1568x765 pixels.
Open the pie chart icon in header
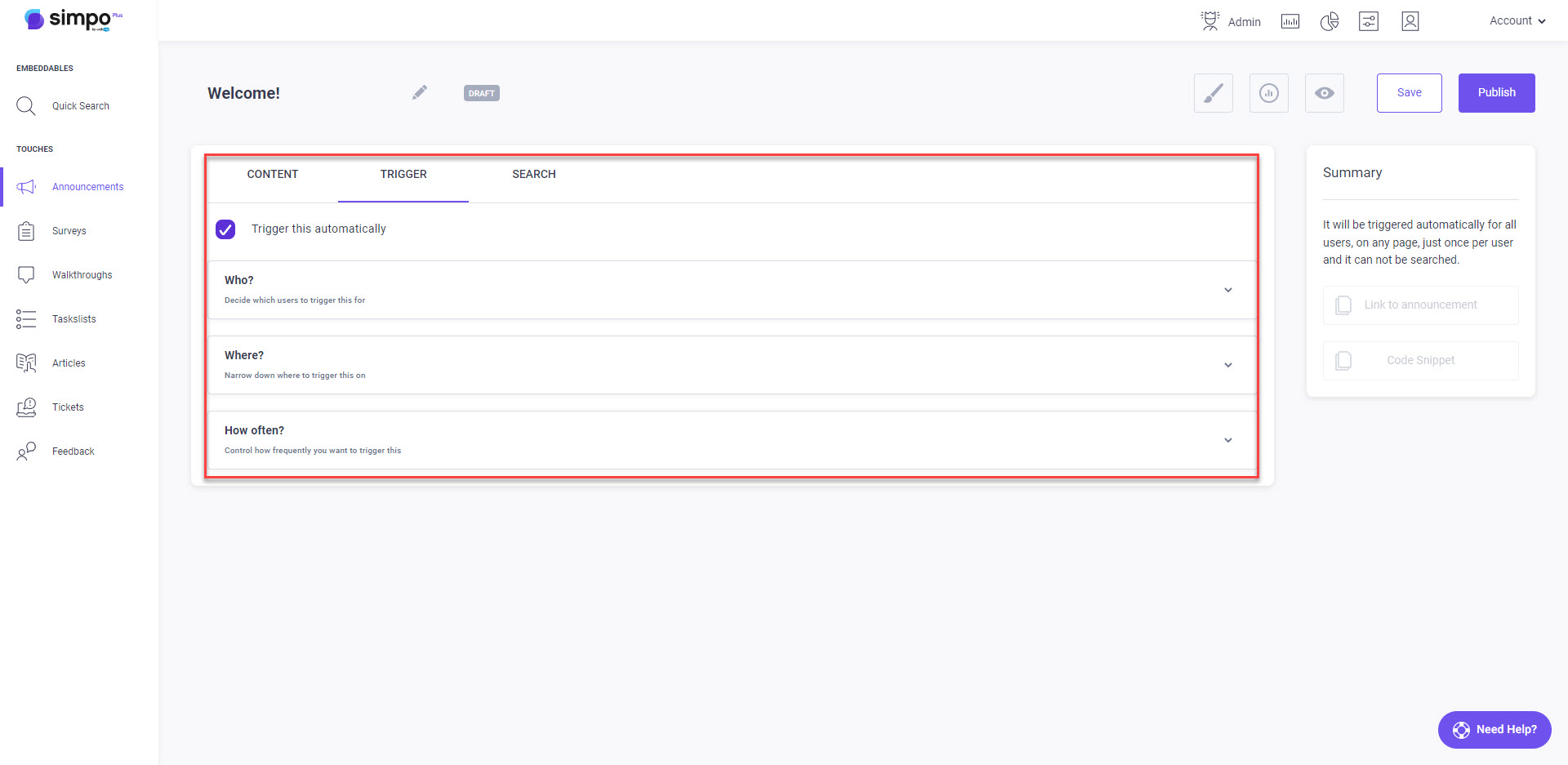click(1330, 21)
